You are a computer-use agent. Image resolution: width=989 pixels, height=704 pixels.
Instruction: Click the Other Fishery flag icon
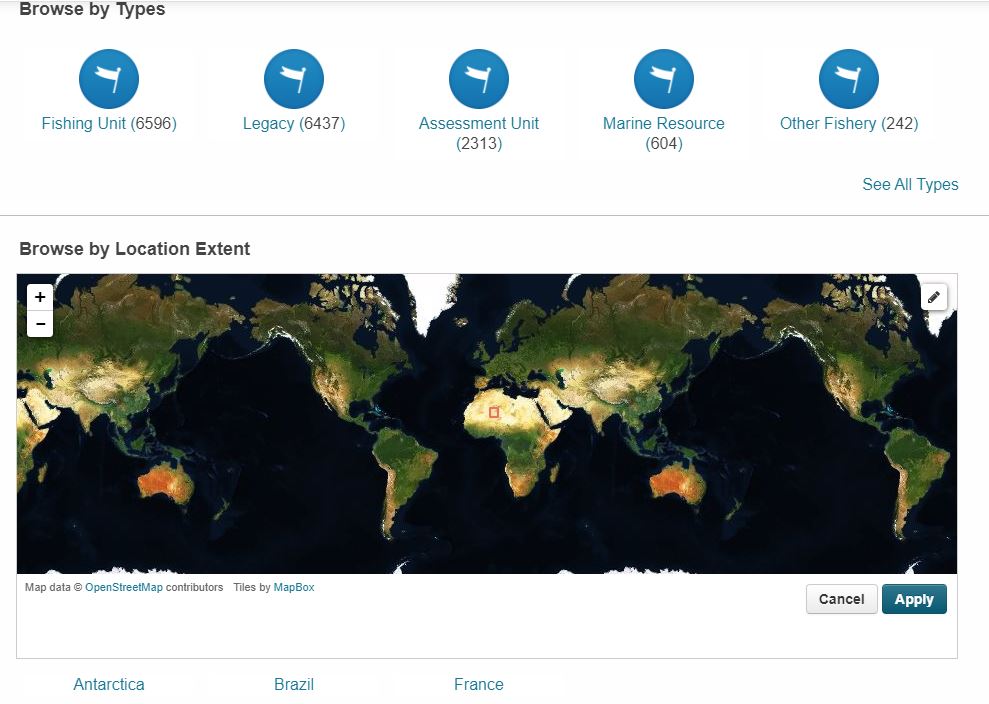pos(849,79)
